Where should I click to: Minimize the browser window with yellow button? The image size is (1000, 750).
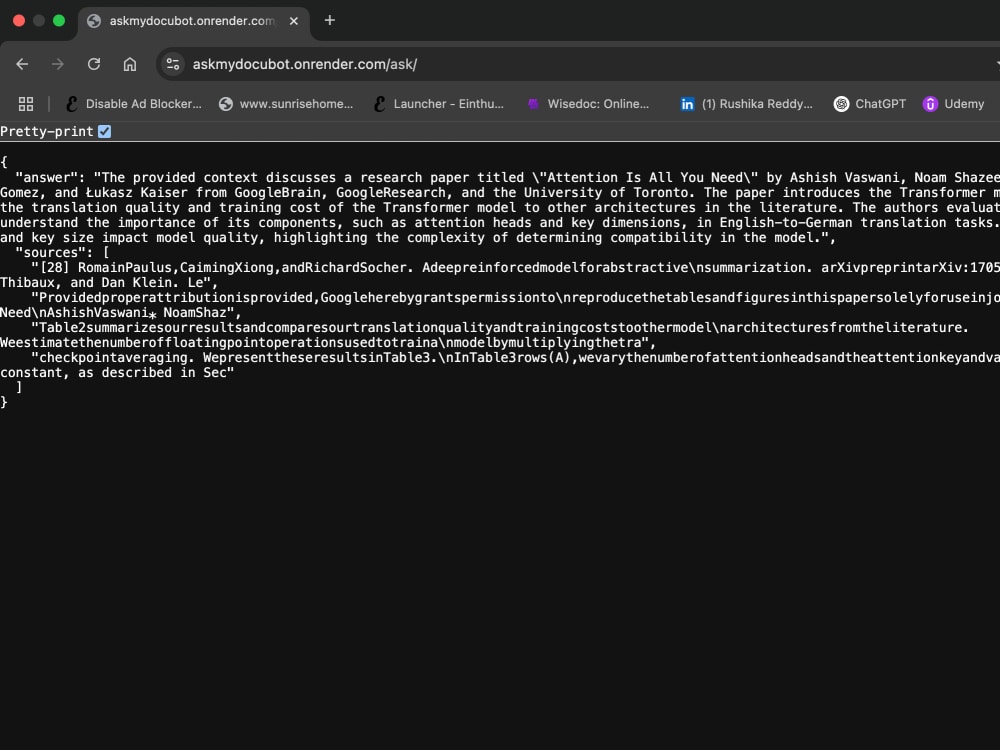(39, 20)
